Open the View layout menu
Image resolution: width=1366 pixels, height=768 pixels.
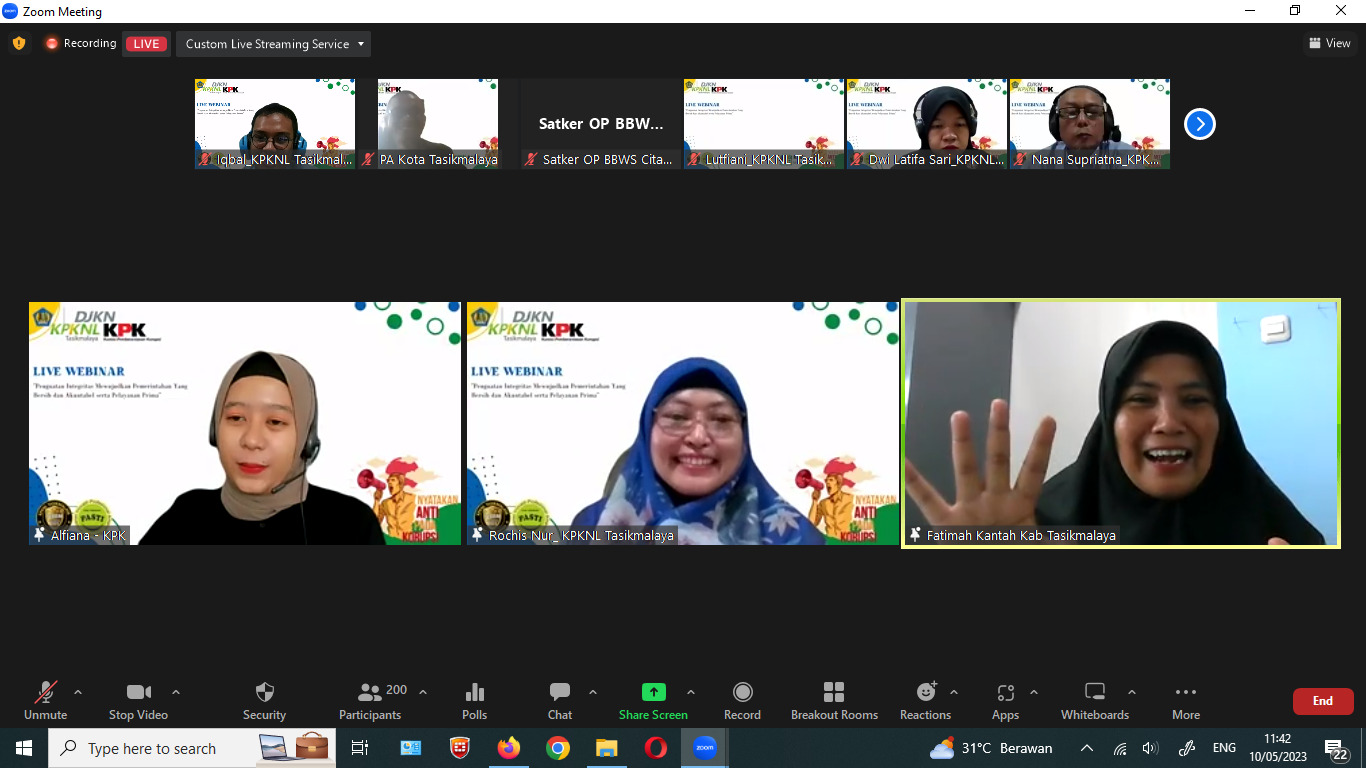point(1329,43)
